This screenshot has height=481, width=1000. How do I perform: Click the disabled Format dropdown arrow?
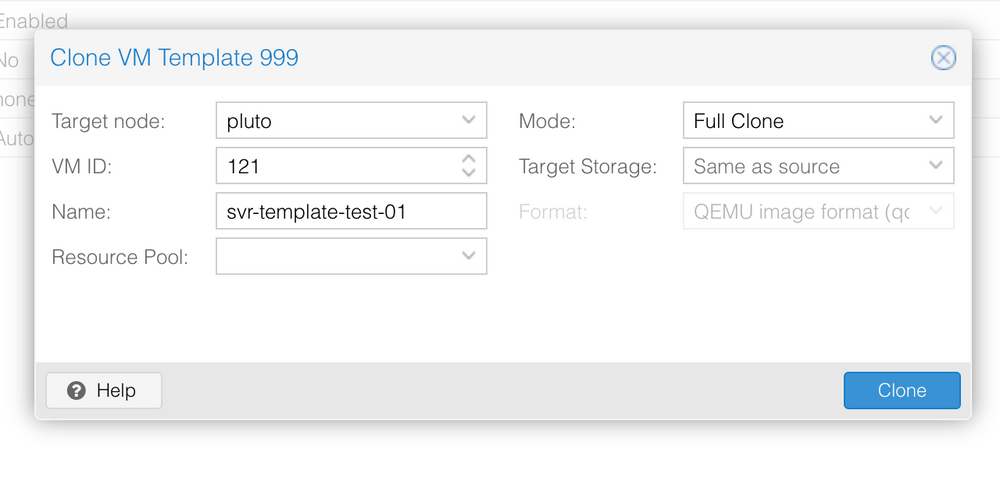click(935, 211)
